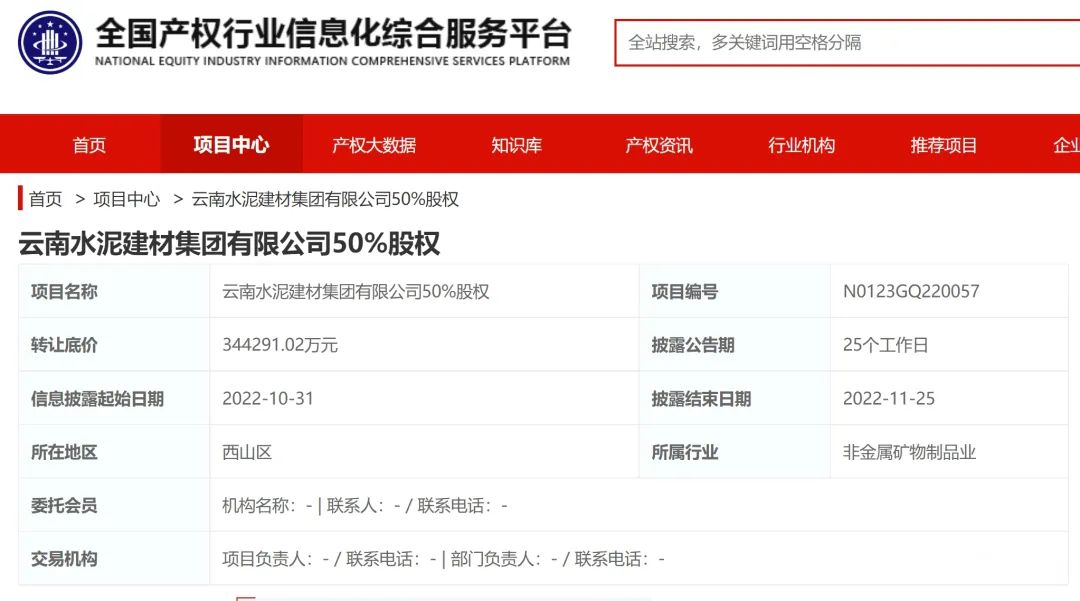Open the 首页 navigation menu item
This screenshot has width=1080, height=601.
pos(89,145)
